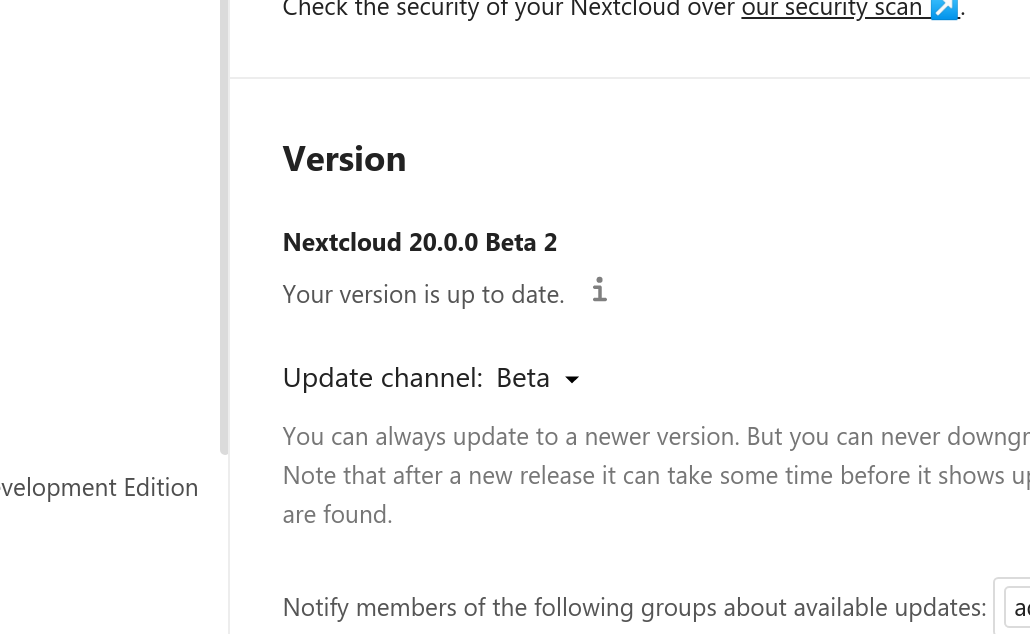Click the "Notify members of the following groups" label
Screen dimensions: 1030x634
coord(635,608)
